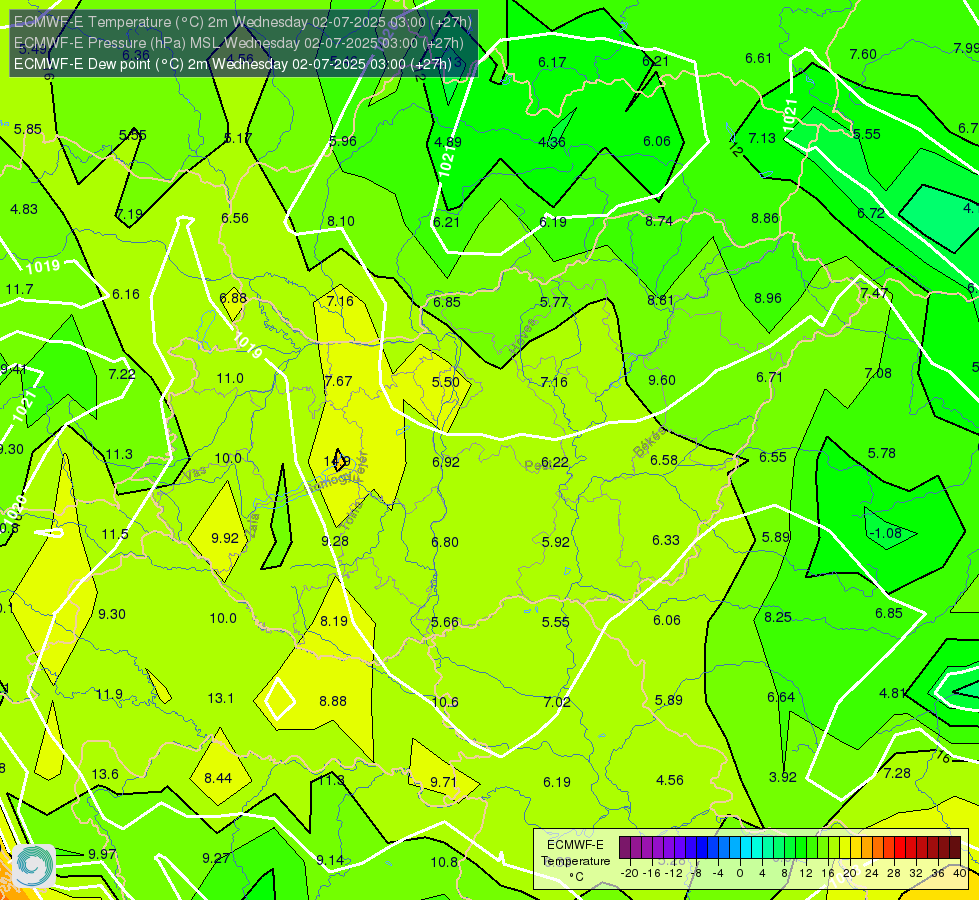Click the value 6.33 on the map
This screenshot has width=979, height=900.
(666, 540)
